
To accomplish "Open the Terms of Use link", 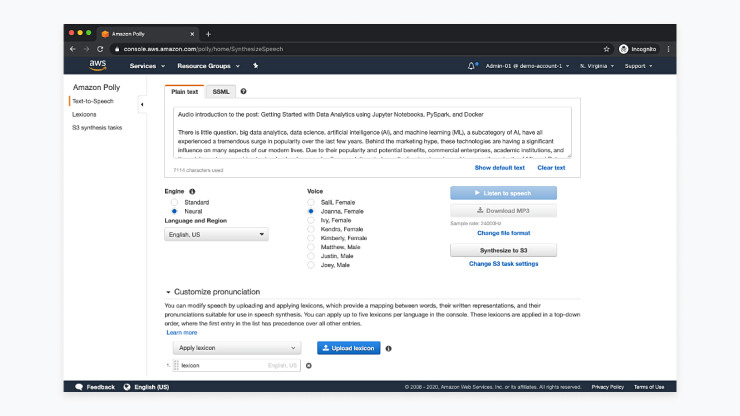I will (649, 387).
